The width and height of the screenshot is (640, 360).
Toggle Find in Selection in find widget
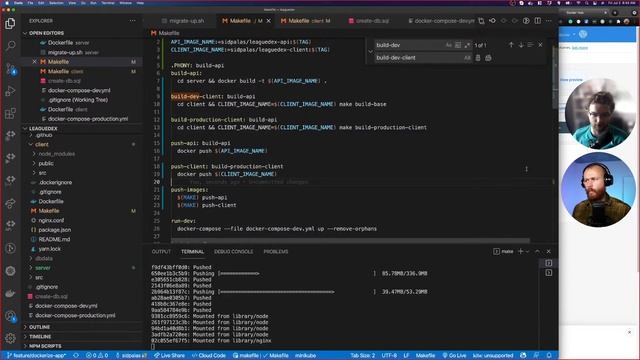[530, 45]
